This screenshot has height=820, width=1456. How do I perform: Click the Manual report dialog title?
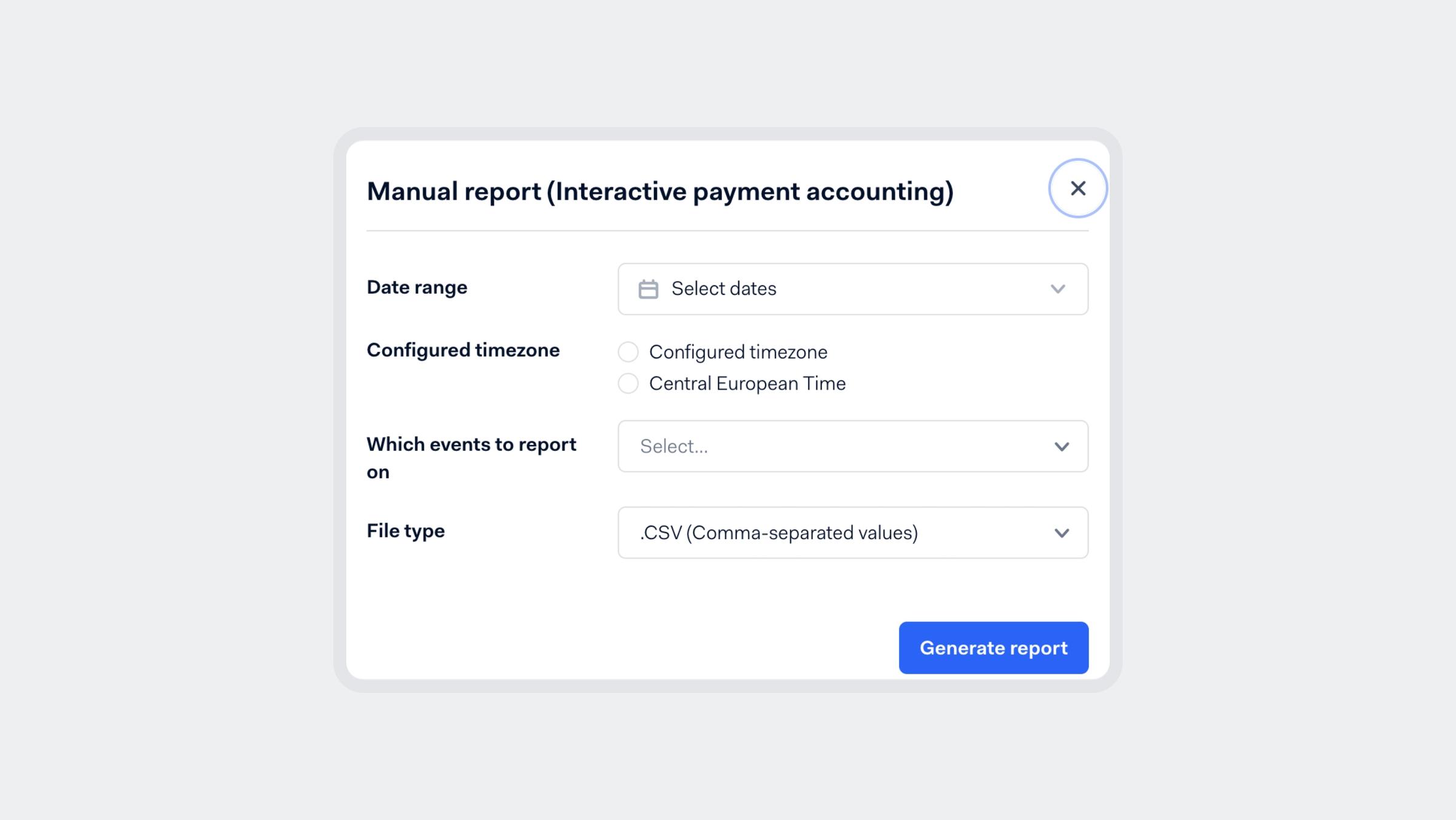(661, 191)
